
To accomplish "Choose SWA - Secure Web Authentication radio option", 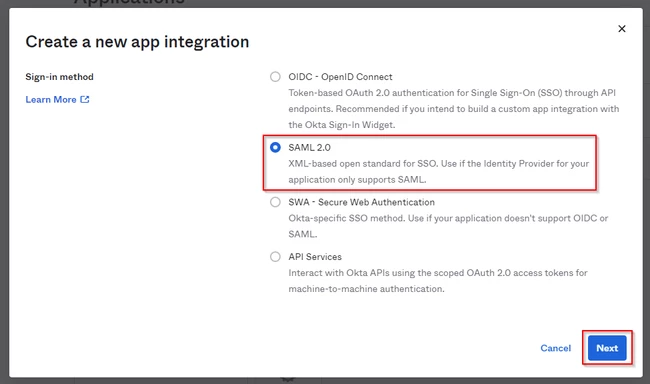I will (x=275, y=202).
